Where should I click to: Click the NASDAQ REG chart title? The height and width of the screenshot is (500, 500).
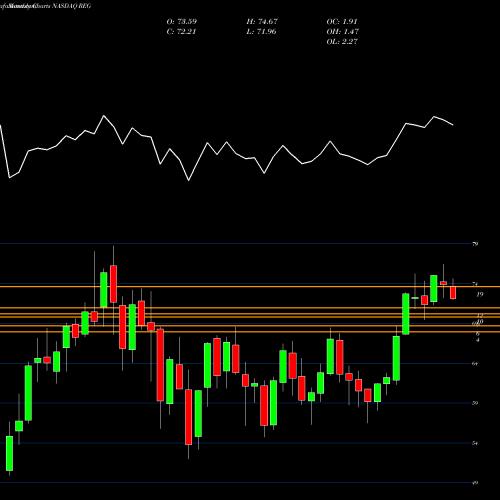[72, 6]
